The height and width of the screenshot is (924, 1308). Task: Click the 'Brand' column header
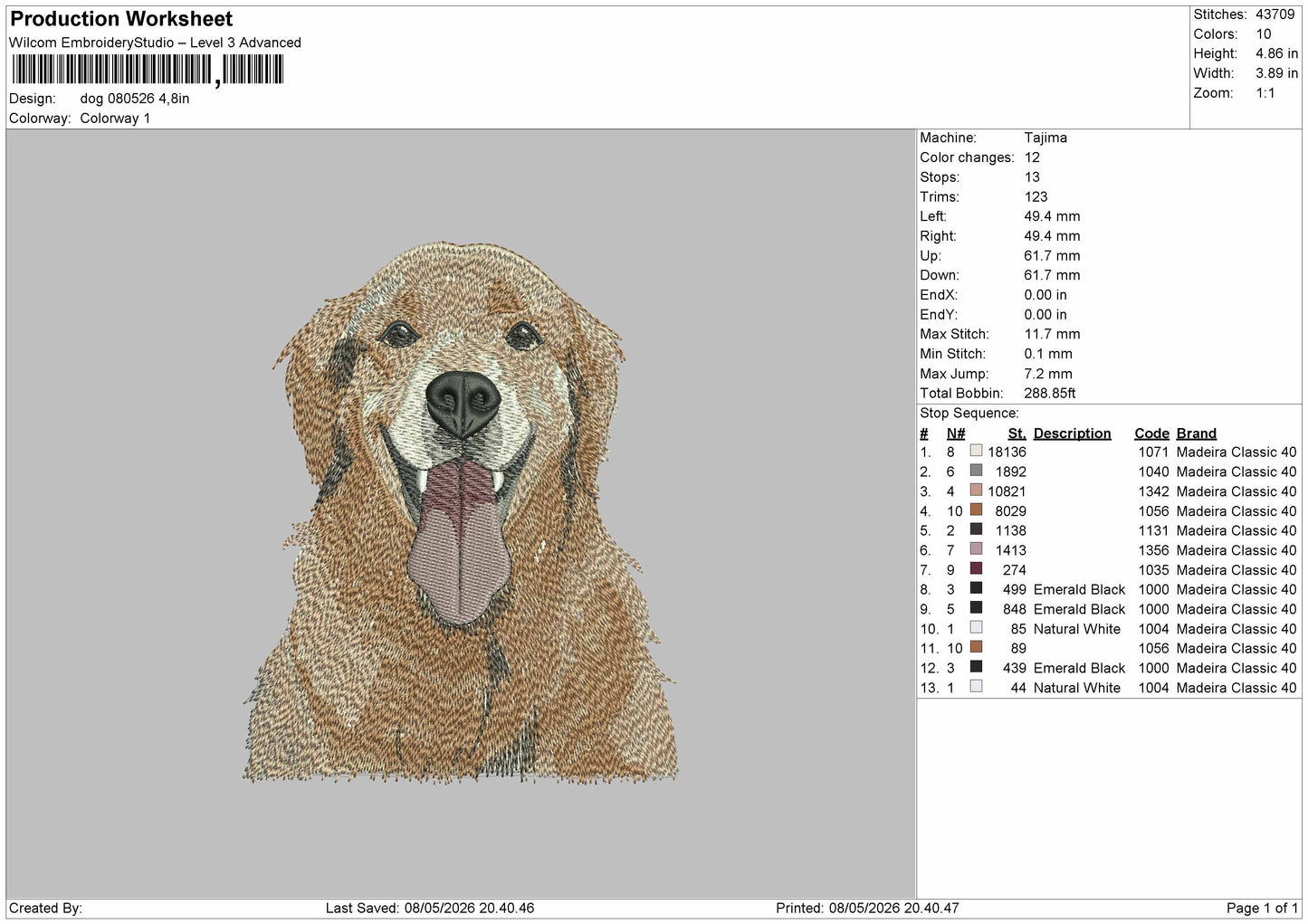1196,433
